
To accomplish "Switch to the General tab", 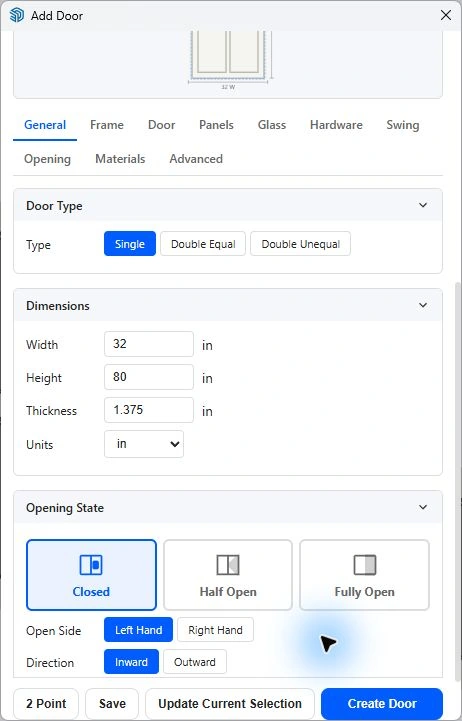I will coord(45,125).
